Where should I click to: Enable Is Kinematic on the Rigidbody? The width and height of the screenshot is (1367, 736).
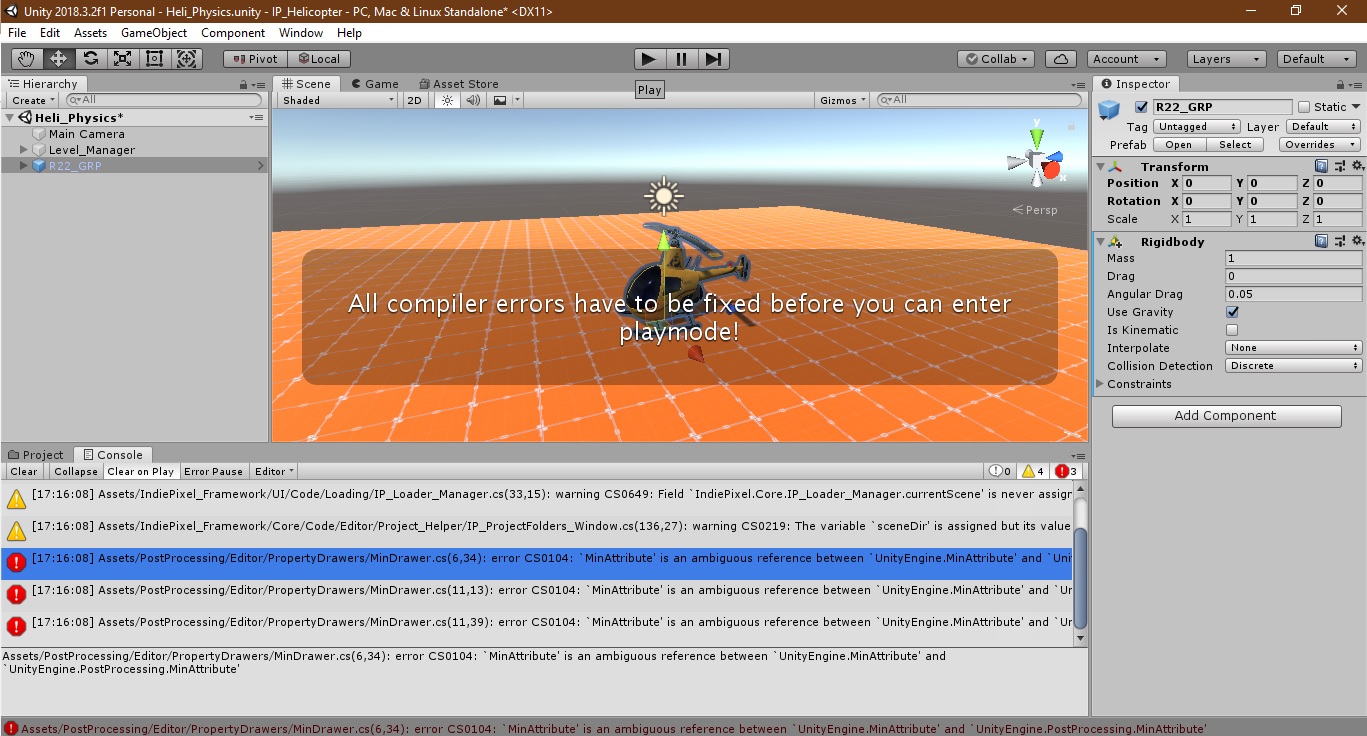click(1232, 329)
